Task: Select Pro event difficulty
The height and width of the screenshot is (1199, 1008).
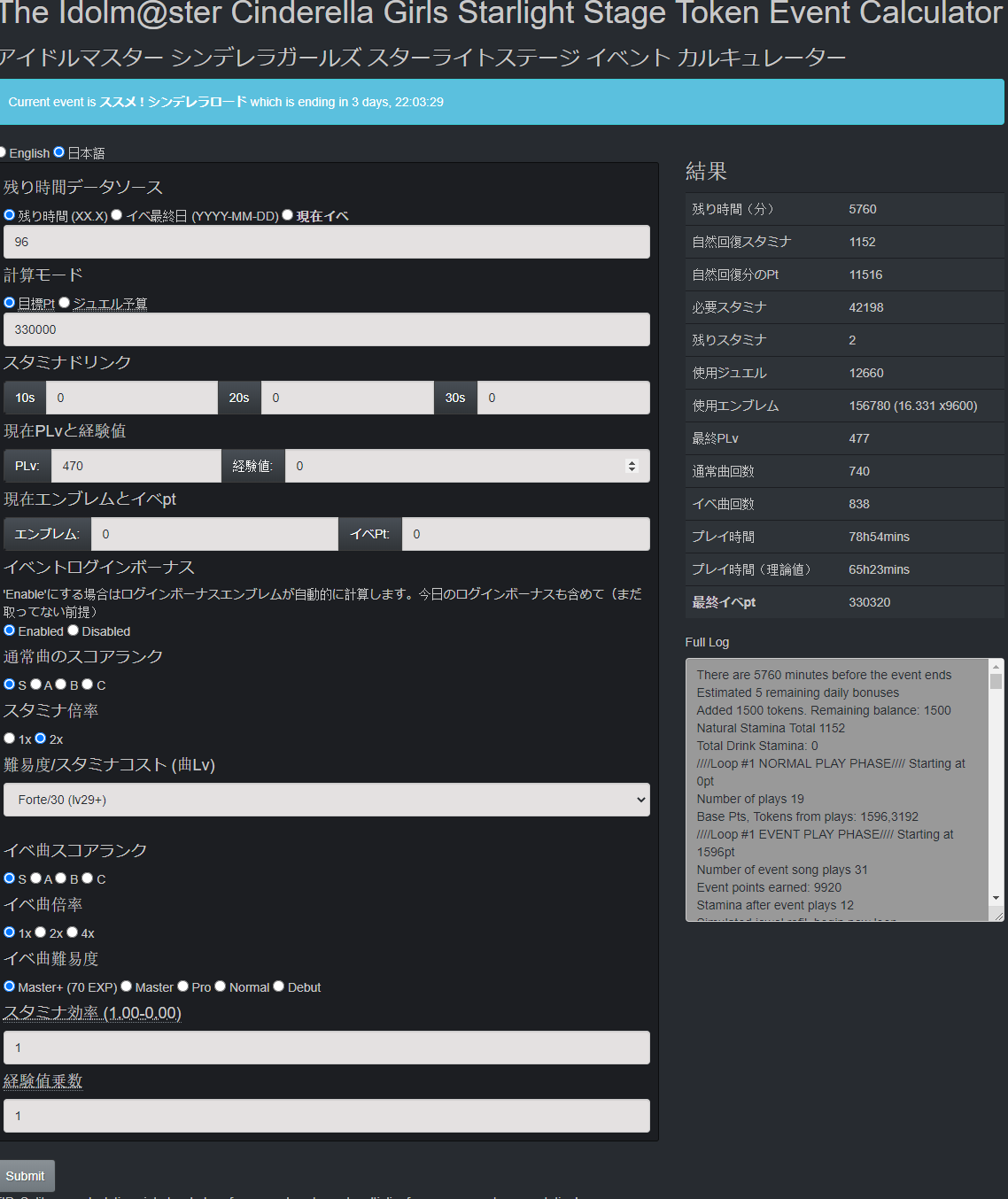Action: pos(183,986)
